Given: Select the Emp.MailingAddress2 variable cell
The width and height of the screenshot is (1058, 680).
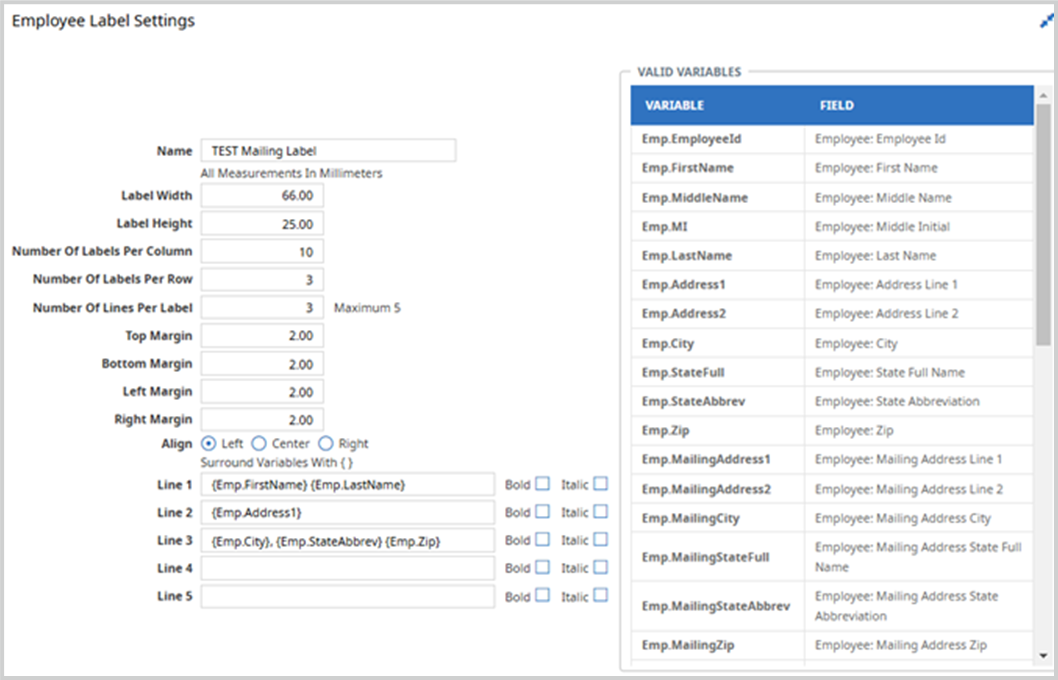Looking at the screenshot, I should click(718, 489).
